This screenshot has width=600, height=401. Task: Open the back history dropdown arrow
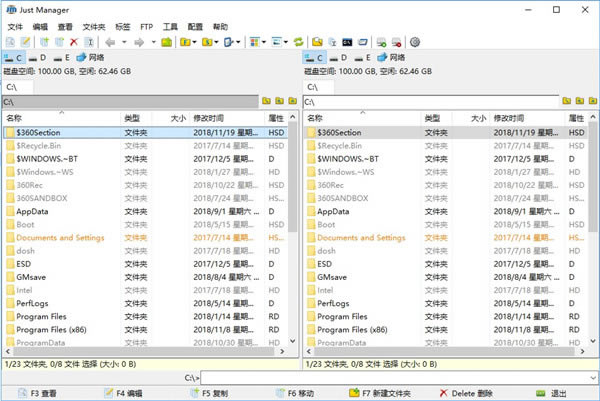[124, 42]
